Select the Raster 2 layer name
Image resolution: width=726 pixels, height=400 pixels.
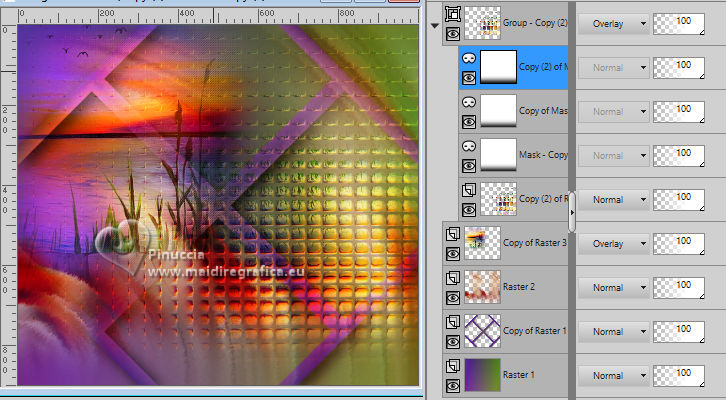point(519,287)
